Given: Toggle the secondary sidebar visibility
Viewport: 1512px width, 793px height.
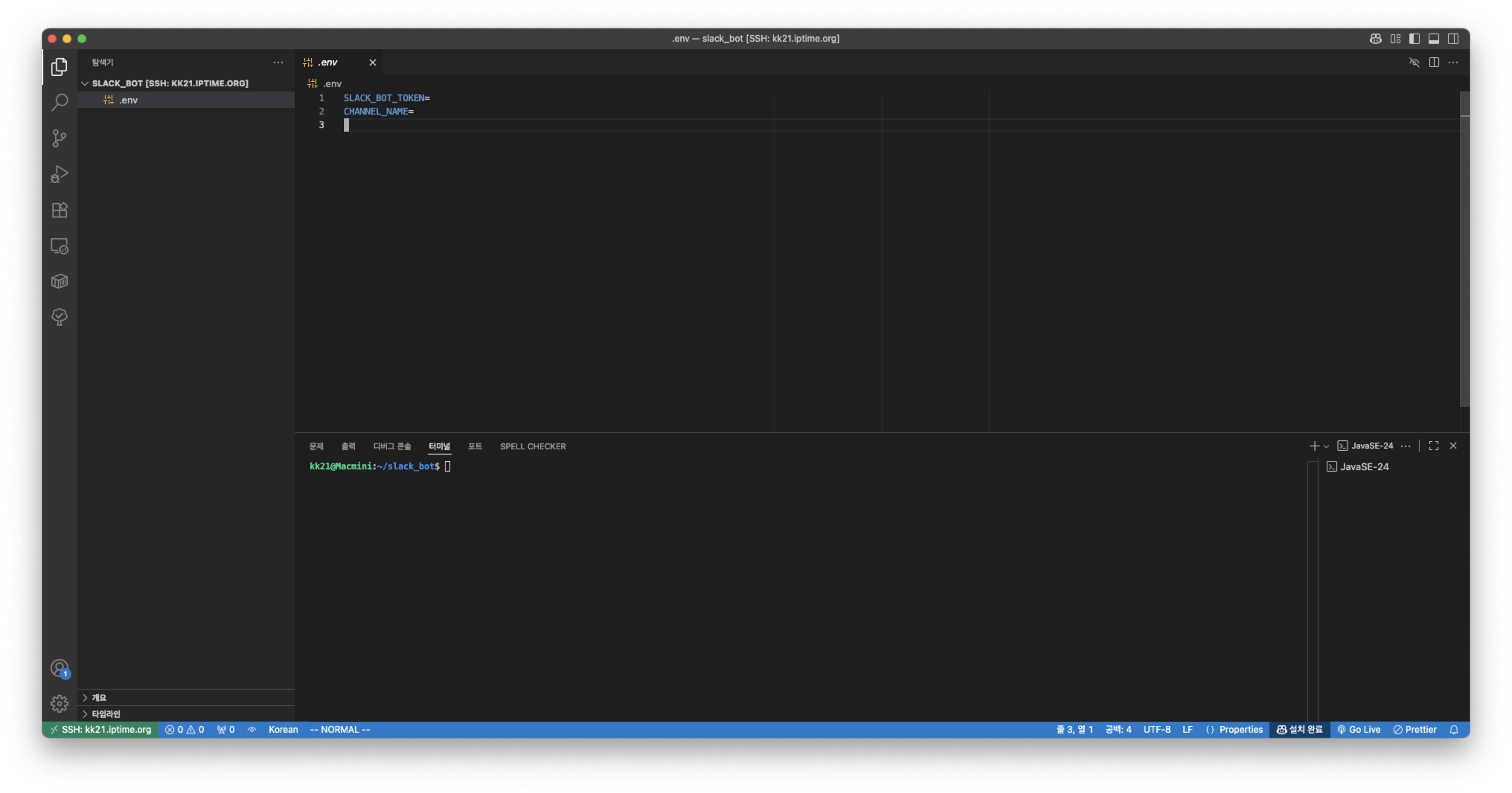Looking at the screenshot, I should point(1453,39).
